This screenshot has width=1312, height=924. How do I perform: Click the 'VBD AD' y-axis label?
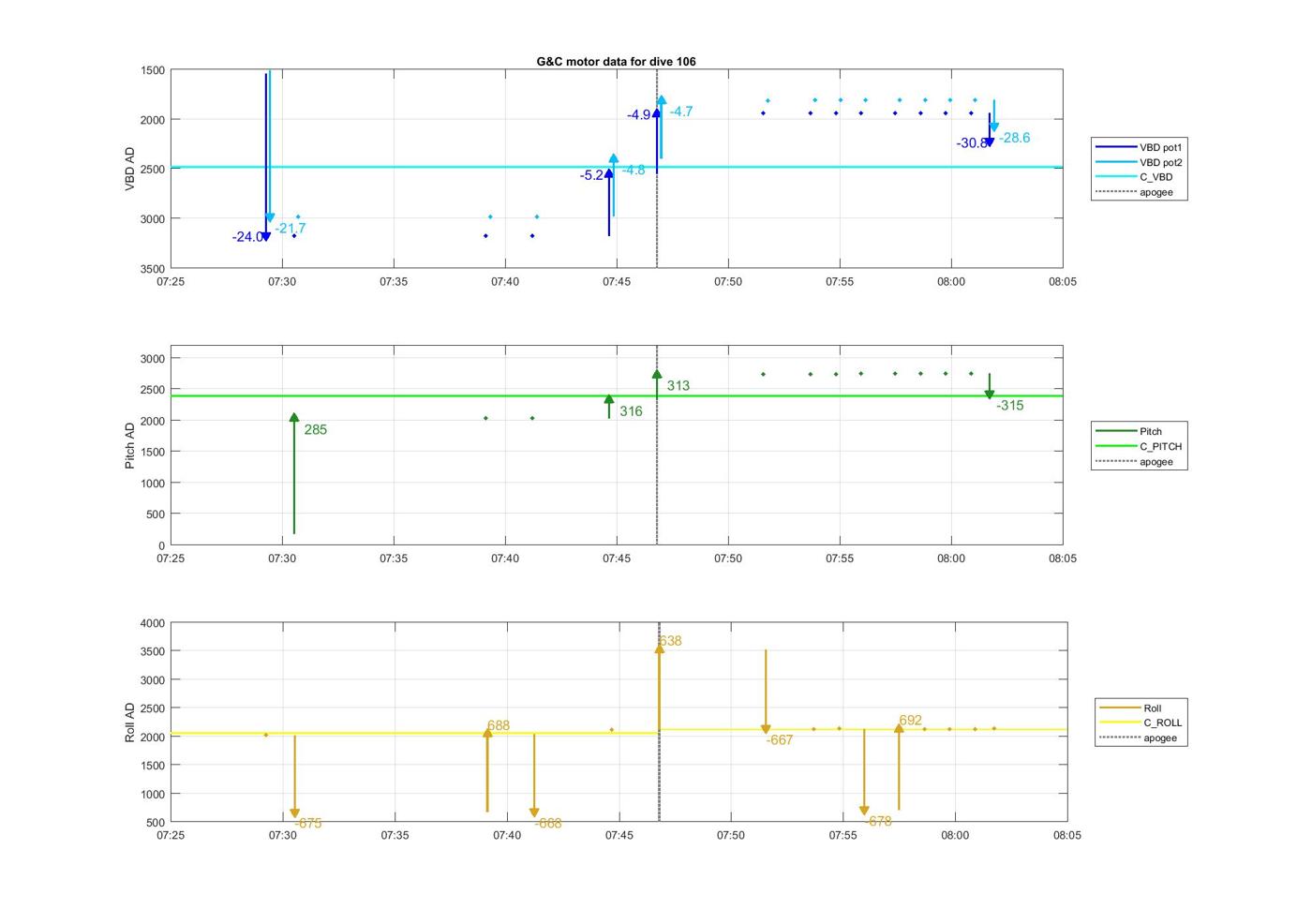(x=130, y=170)
